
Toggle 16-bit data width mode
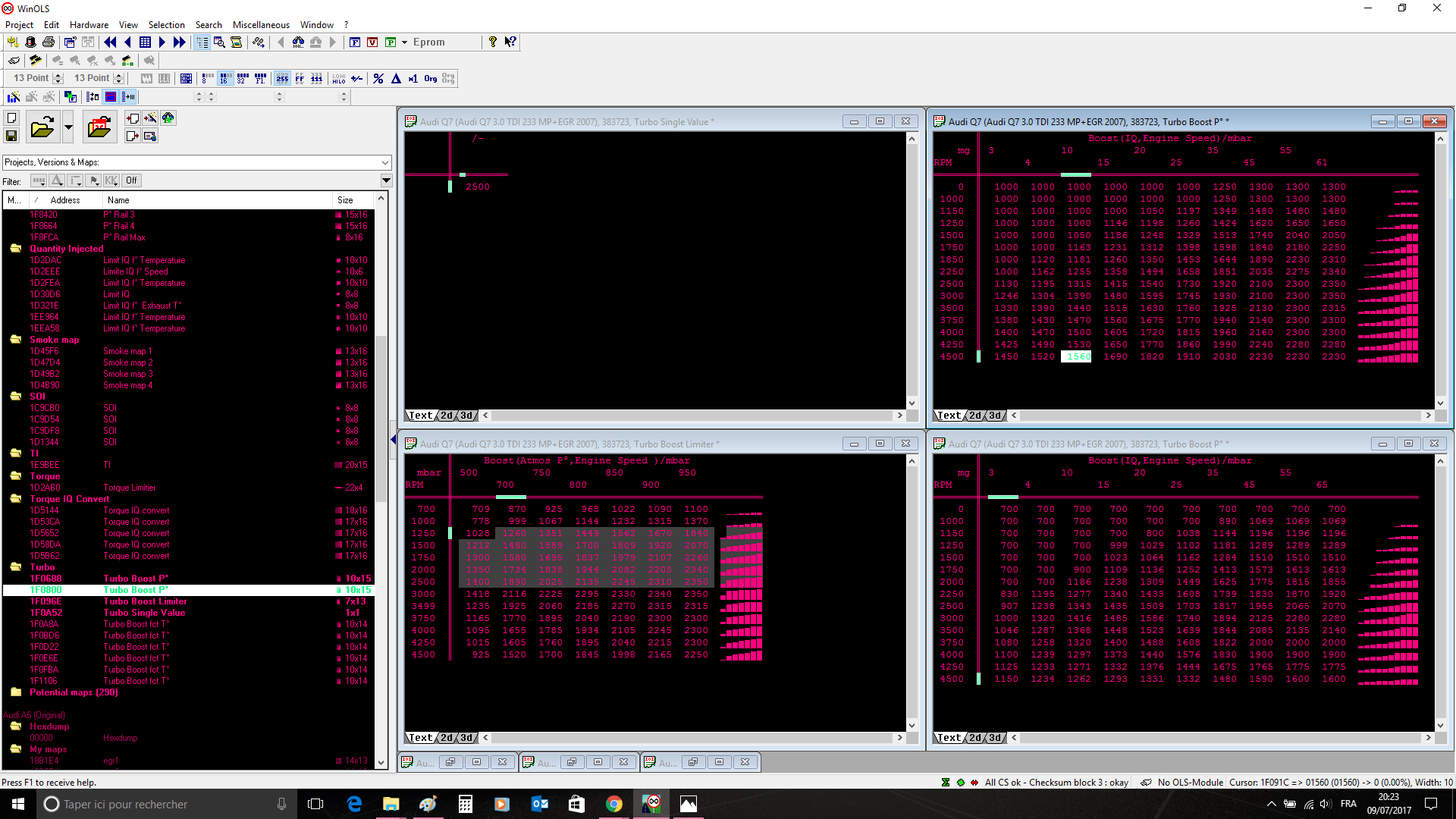(225, 78)
